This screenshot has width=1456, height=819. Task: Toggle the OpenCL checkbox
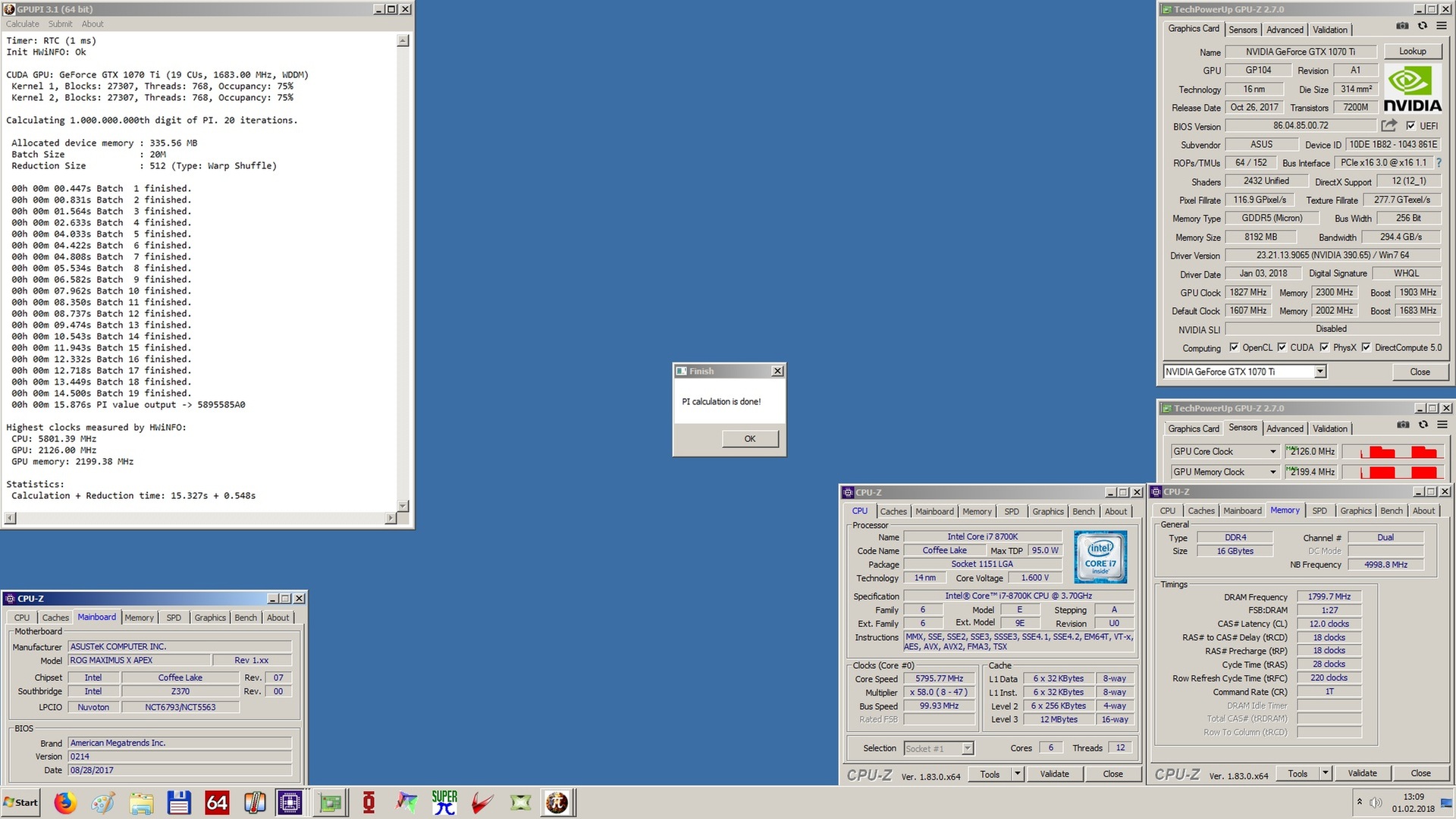click(1234, 347)
